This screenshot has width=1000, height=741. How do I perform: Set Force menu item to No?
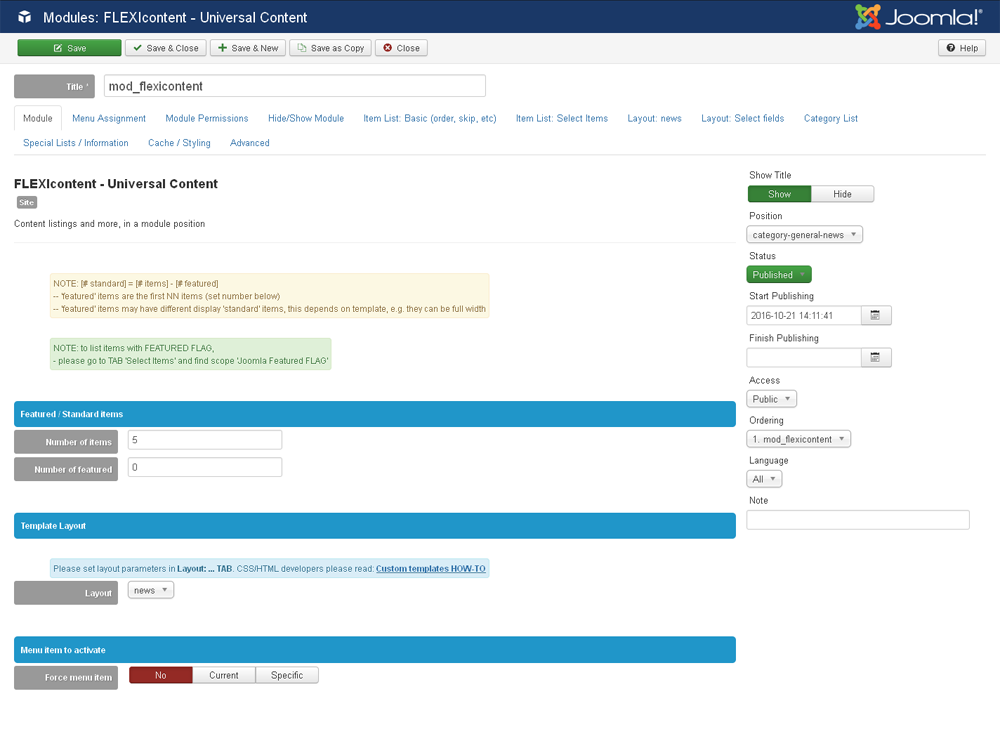161,675
